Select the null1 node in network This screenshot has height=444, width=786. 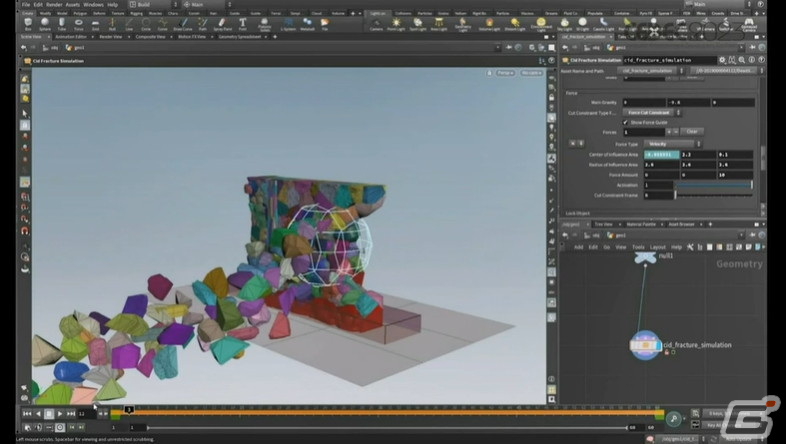[x=646, y=257]
